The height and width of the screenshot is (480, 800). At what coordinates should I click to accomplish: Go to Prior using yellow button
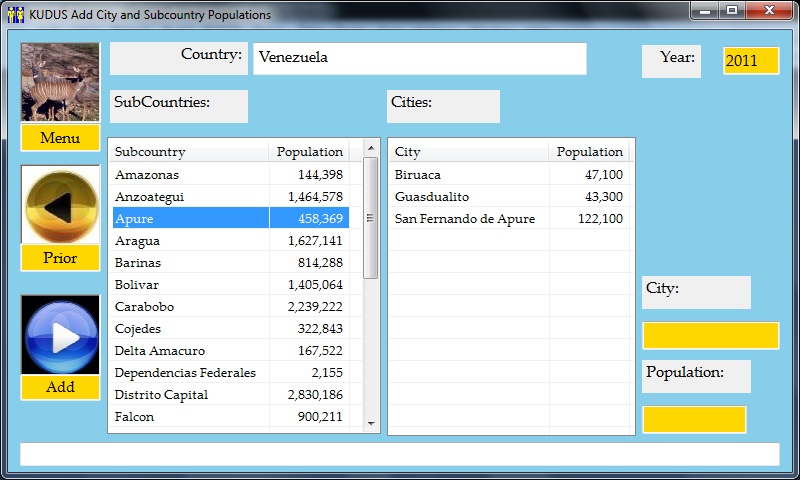point(60,258)
